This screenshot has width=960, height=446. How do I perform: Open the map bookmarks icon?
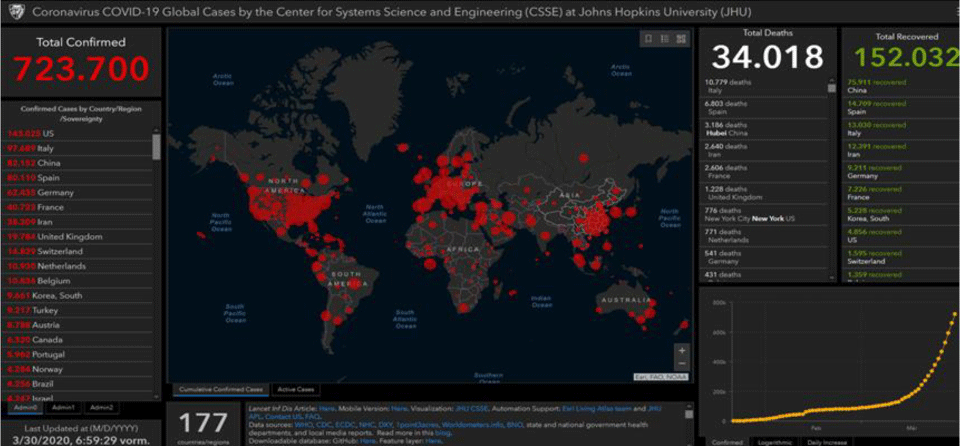649,39
